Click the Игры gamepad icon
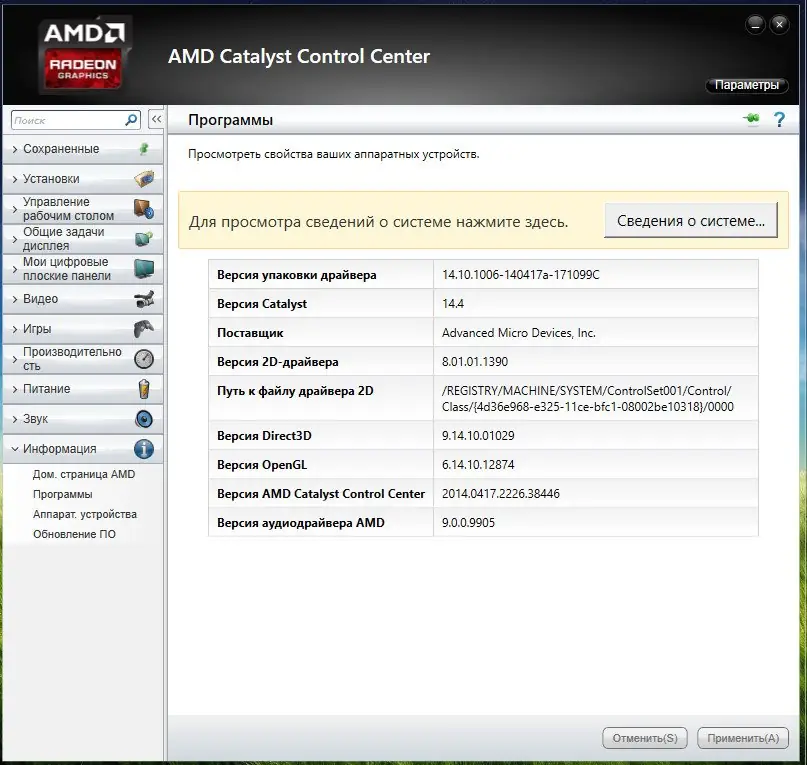Screen dimensions: 807x765 pos(144,329)
